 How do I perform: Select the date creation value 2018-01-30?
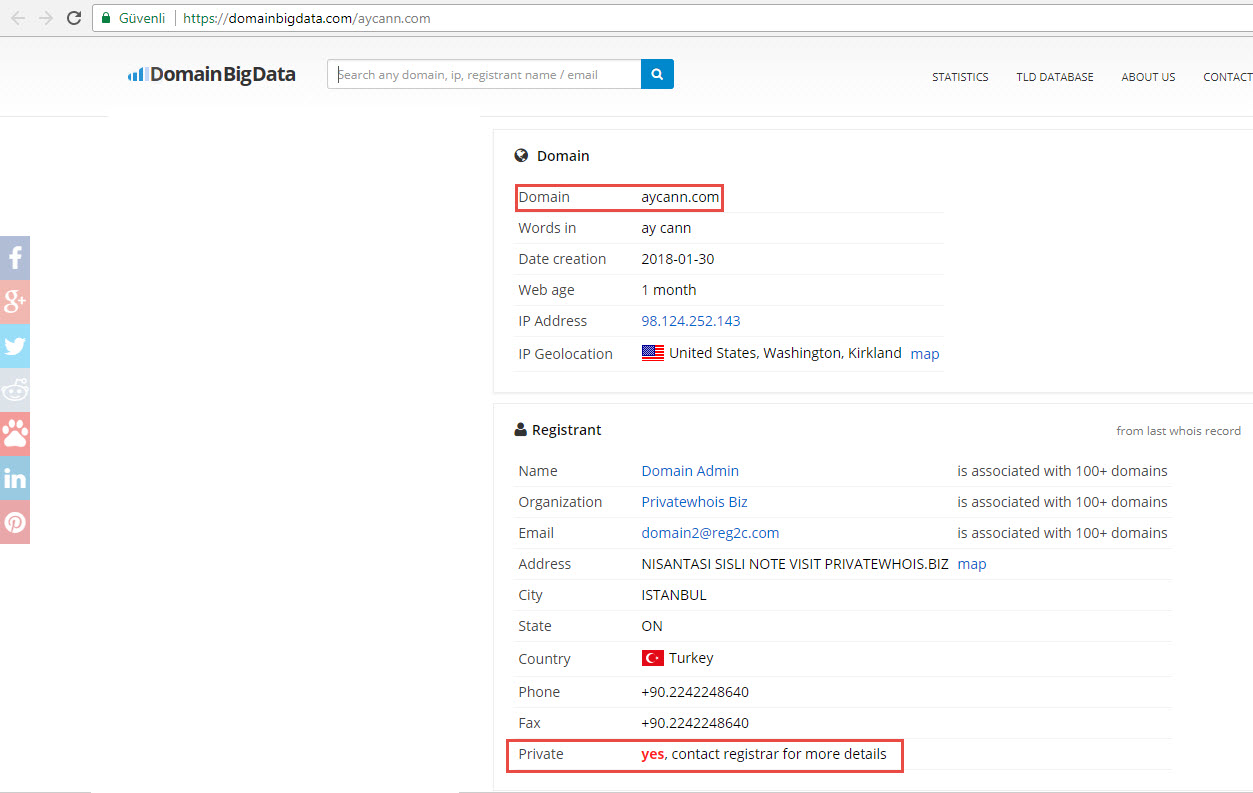pyautogui.click(x=678, y=259)
